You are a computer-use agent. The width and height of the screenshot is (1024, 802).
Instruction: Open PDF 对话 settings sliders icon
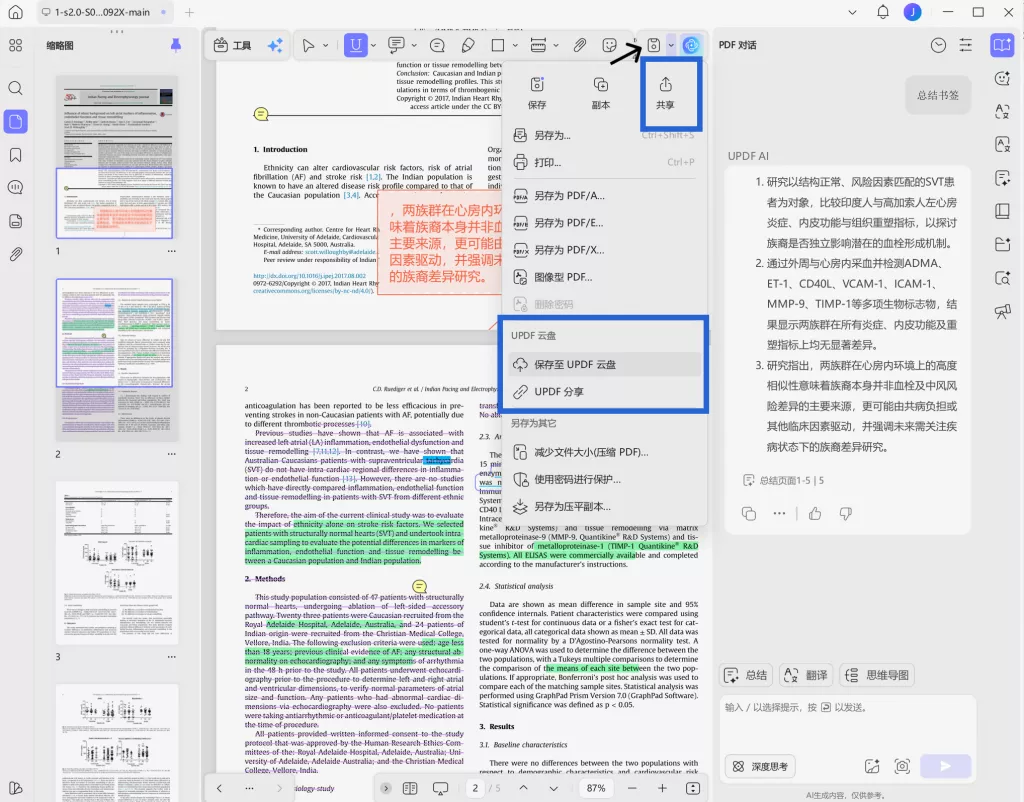(x=965, y=45)
